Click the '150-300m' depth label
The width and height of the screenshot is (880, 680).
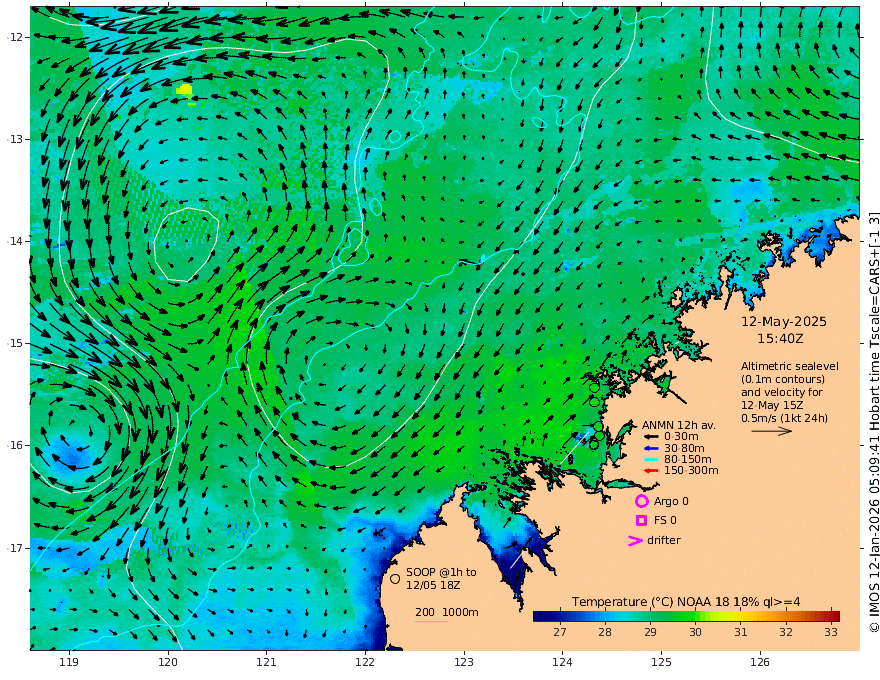691,471
